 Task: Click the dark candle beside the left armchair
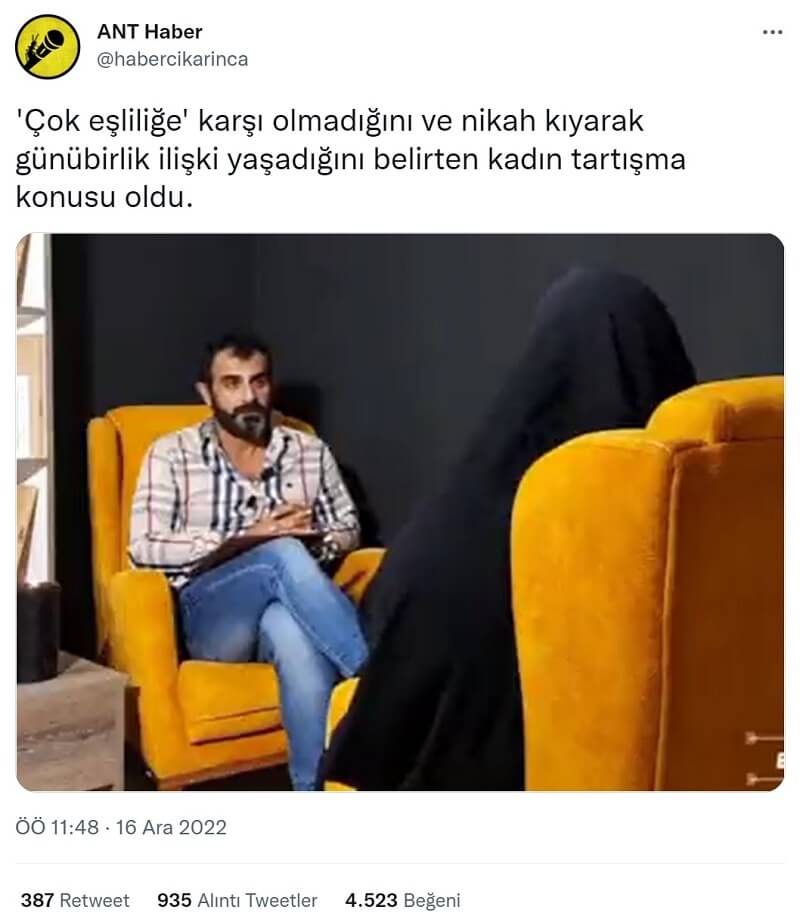(x=38, y=632)
